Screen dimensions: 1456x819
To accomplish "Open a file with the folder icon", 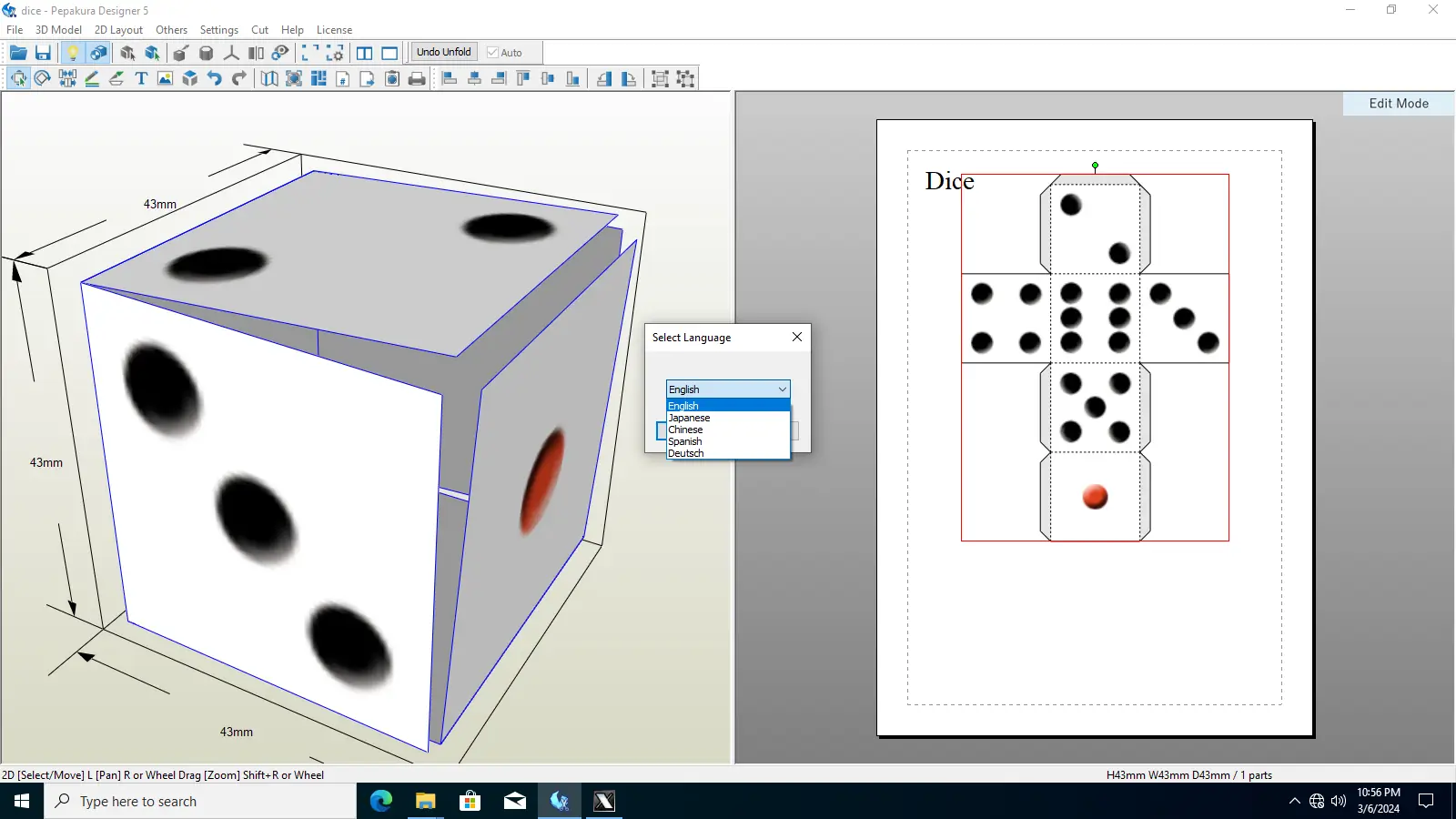I will [x=18, y=53].
